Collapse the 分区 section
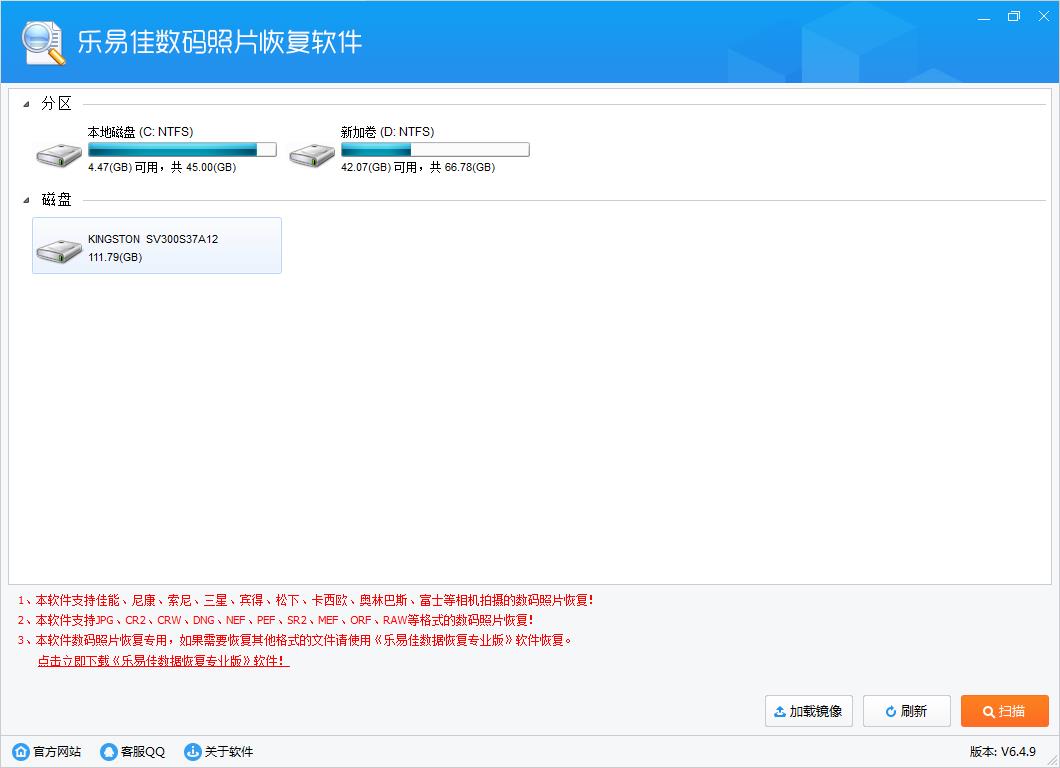 27,103
